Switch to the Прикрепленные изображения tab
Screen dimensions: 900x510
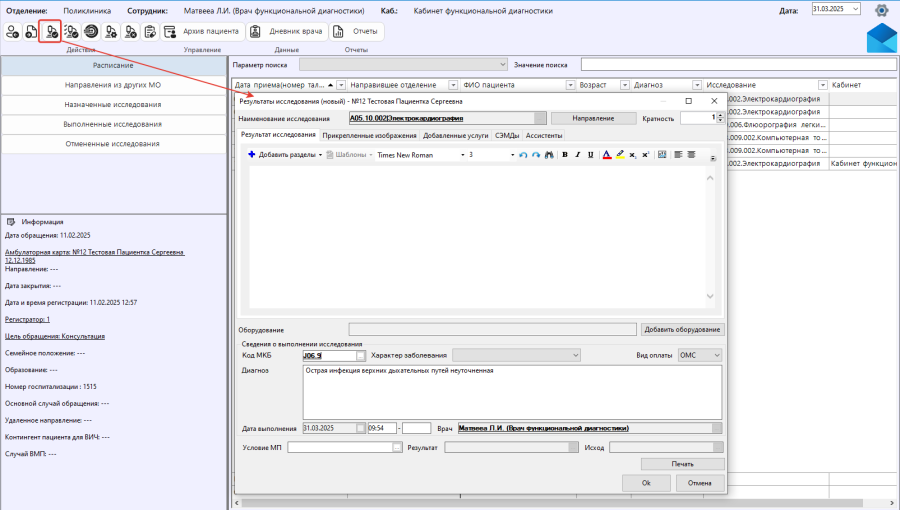[x=369, y=135]
